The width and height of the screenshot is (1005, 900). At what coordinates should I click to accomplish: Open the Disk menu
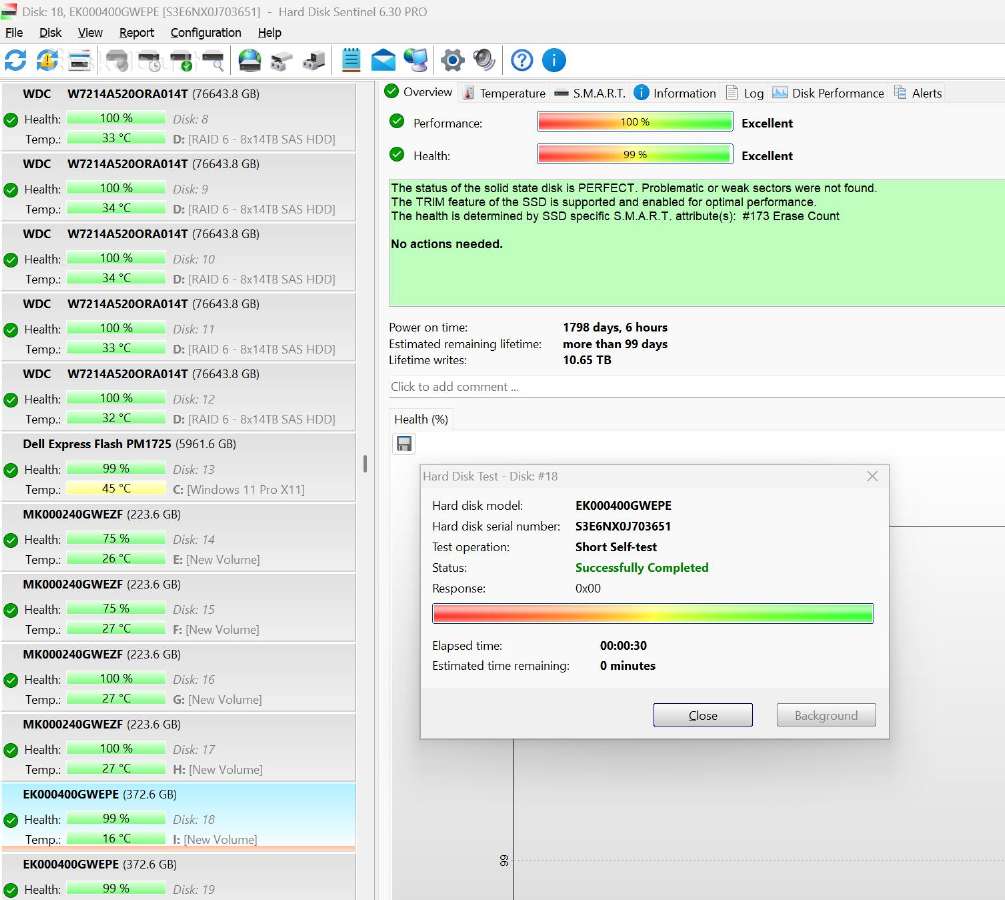50,33
